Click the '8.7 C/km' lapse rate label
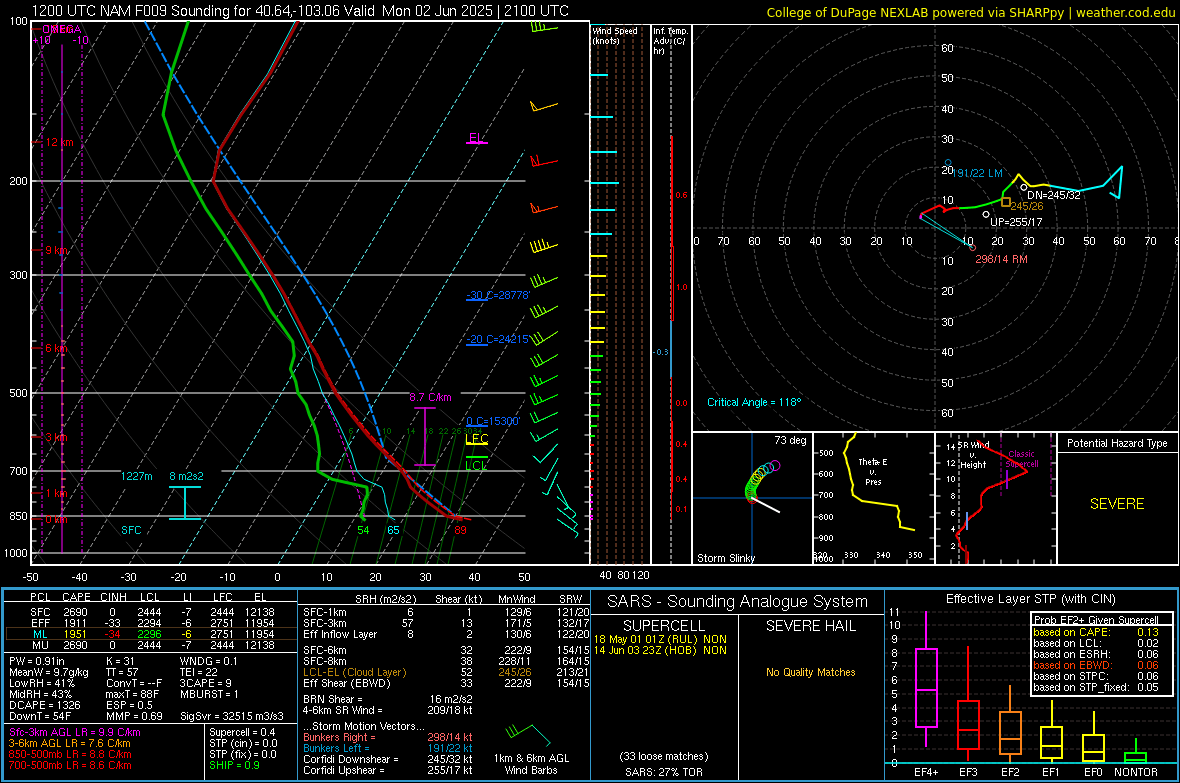This screenshot has height=783, width=1180. pos(430,397)
